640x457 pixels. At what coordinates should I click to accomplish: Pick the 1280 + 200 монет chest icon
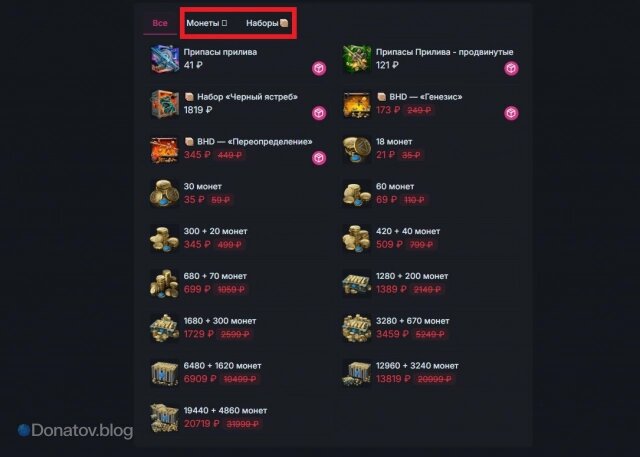click(x=357, y=284)
